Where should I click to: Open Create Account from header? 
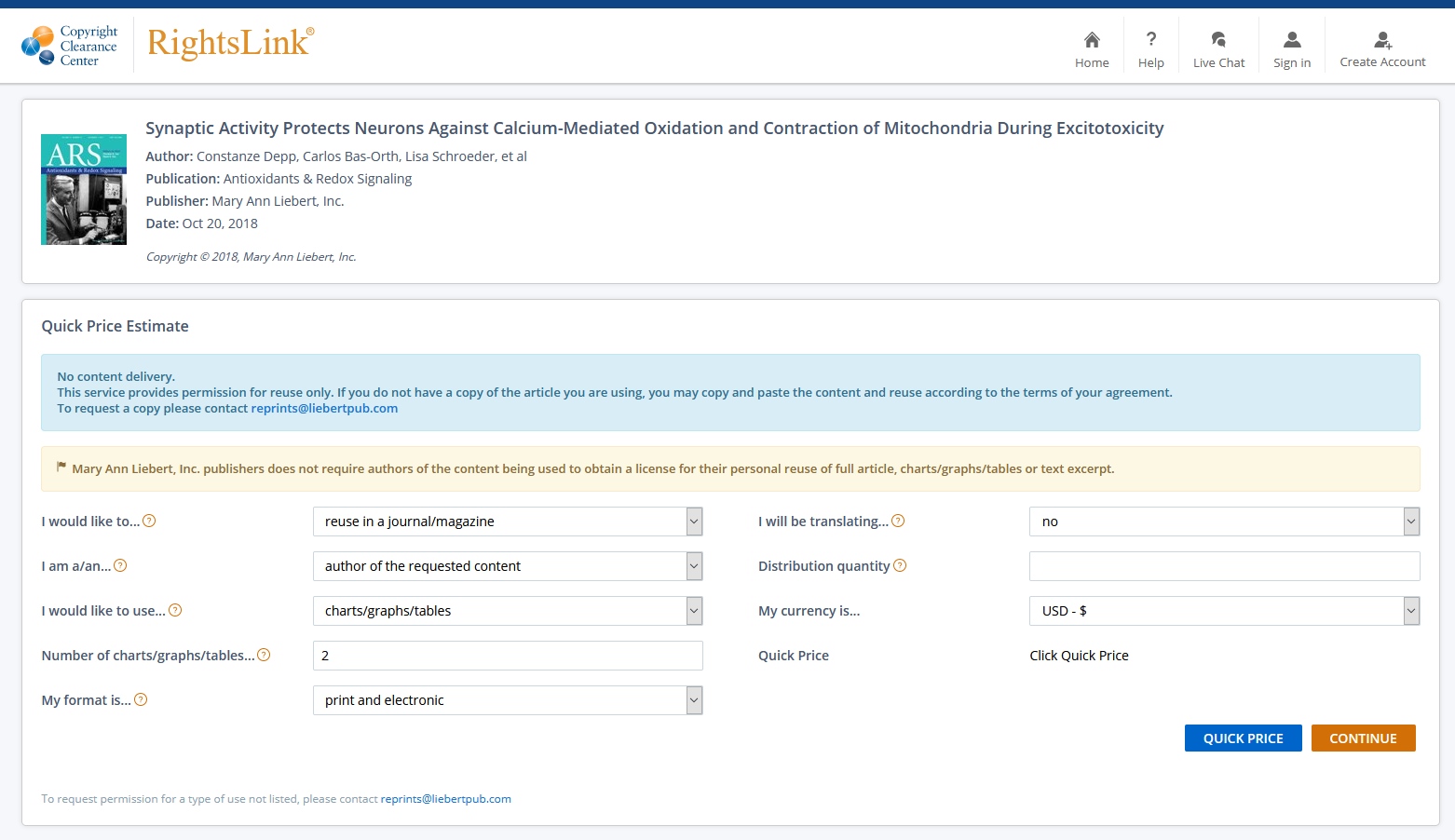click(1382, 40)
